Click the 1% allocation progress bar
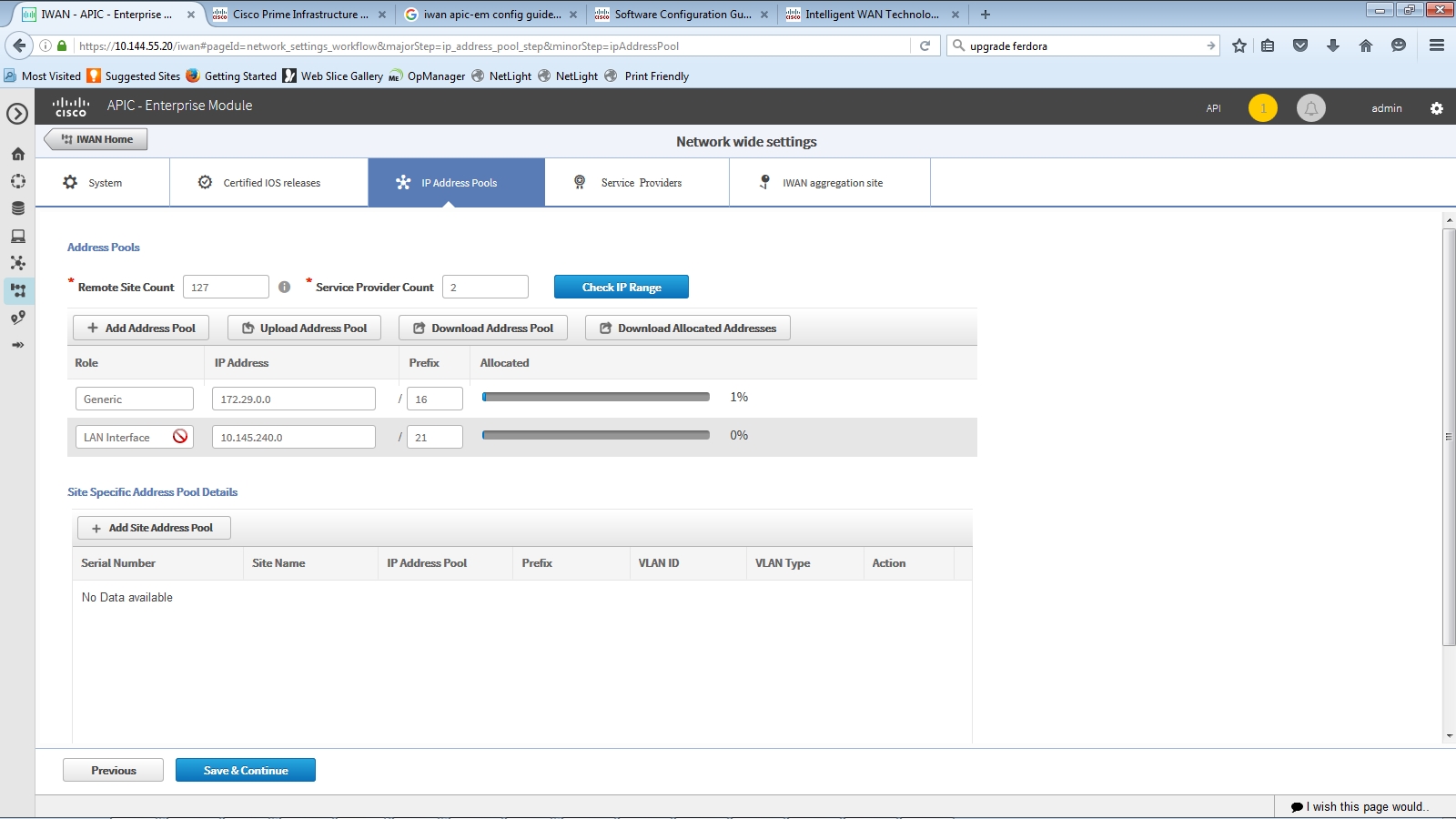This screenshot has height=819, width=1456. pos(596,397)
